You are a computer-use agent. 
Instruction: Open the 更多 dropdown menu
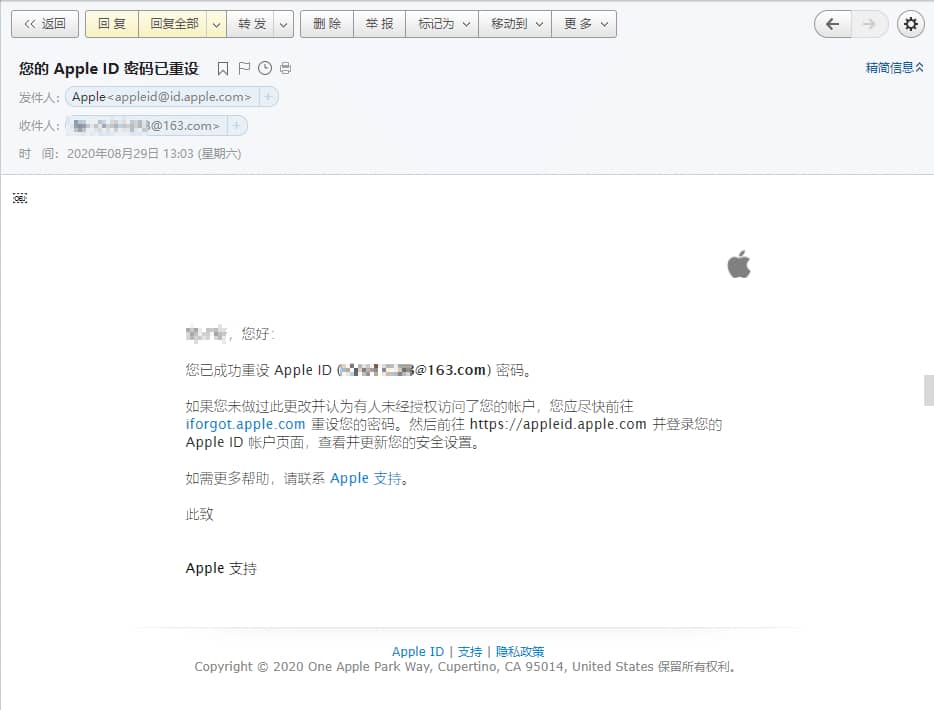pyautogui.click(x=584, y=24)
